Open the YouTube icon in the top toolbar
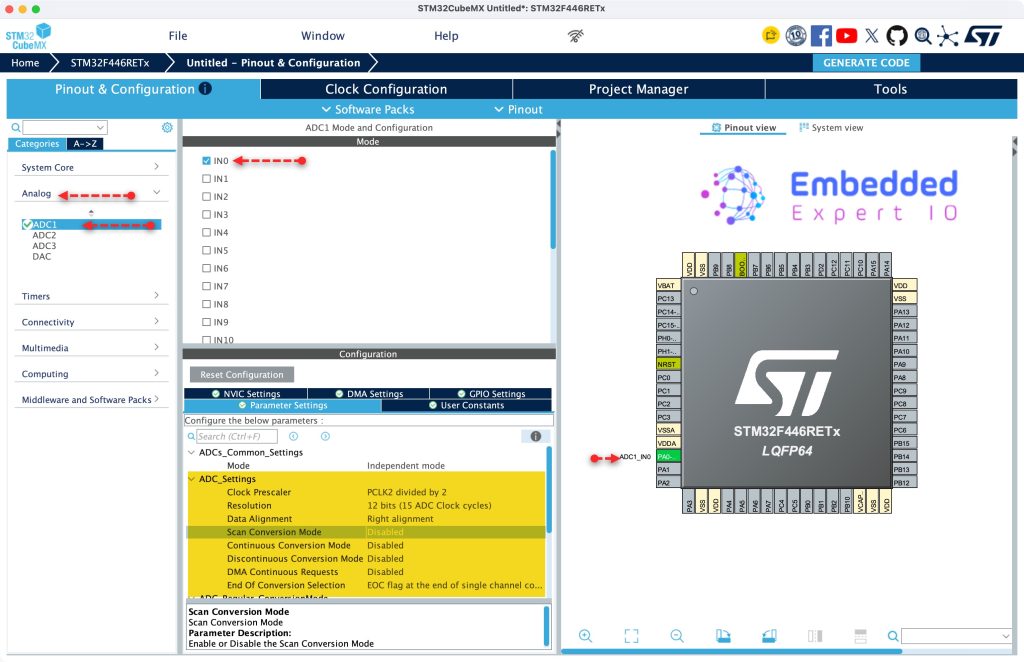 pyautogui.click(x=846, y=35)
